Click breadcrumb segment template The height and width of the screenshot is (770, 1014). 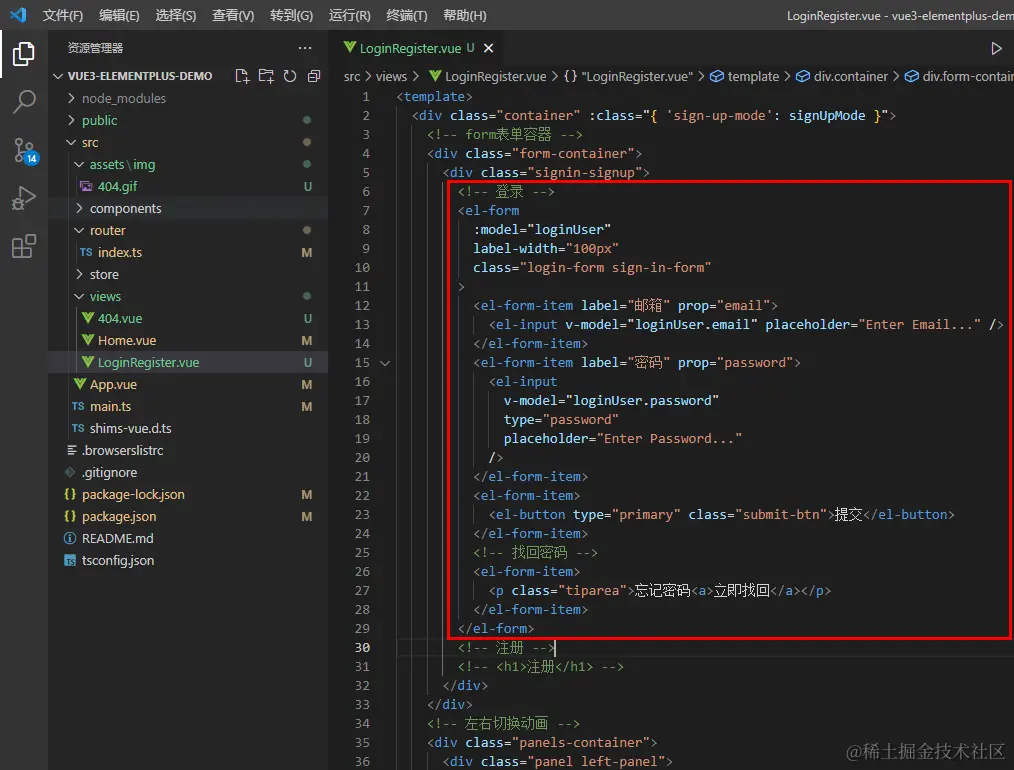744,76
